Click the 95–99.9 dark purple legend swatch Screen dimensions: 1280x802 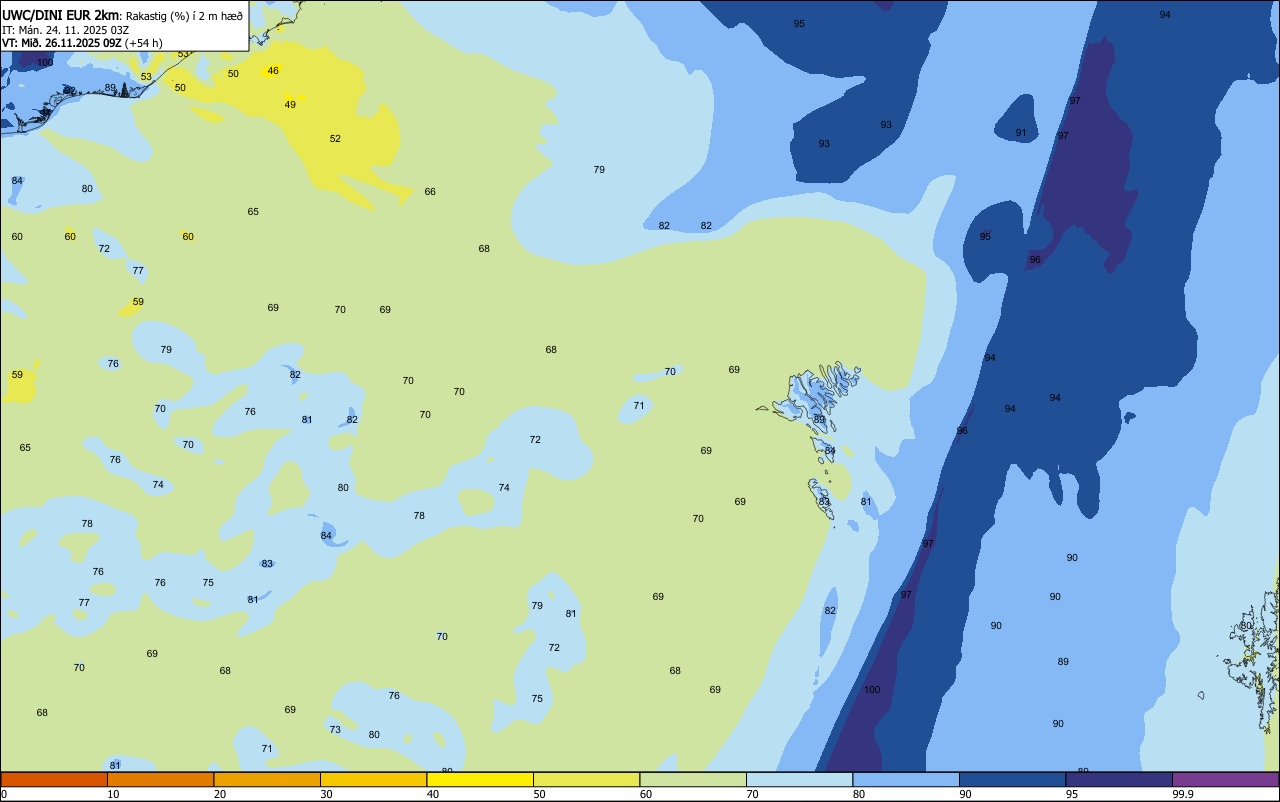click(x=1119, y=779)
